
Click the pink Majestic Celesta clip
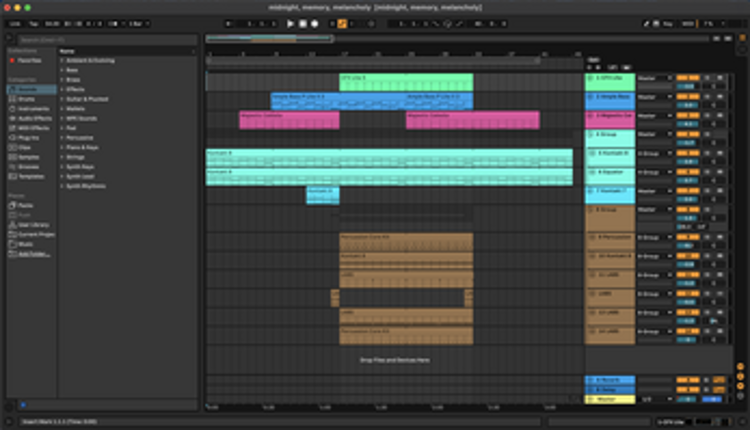[x=289, y=119]
